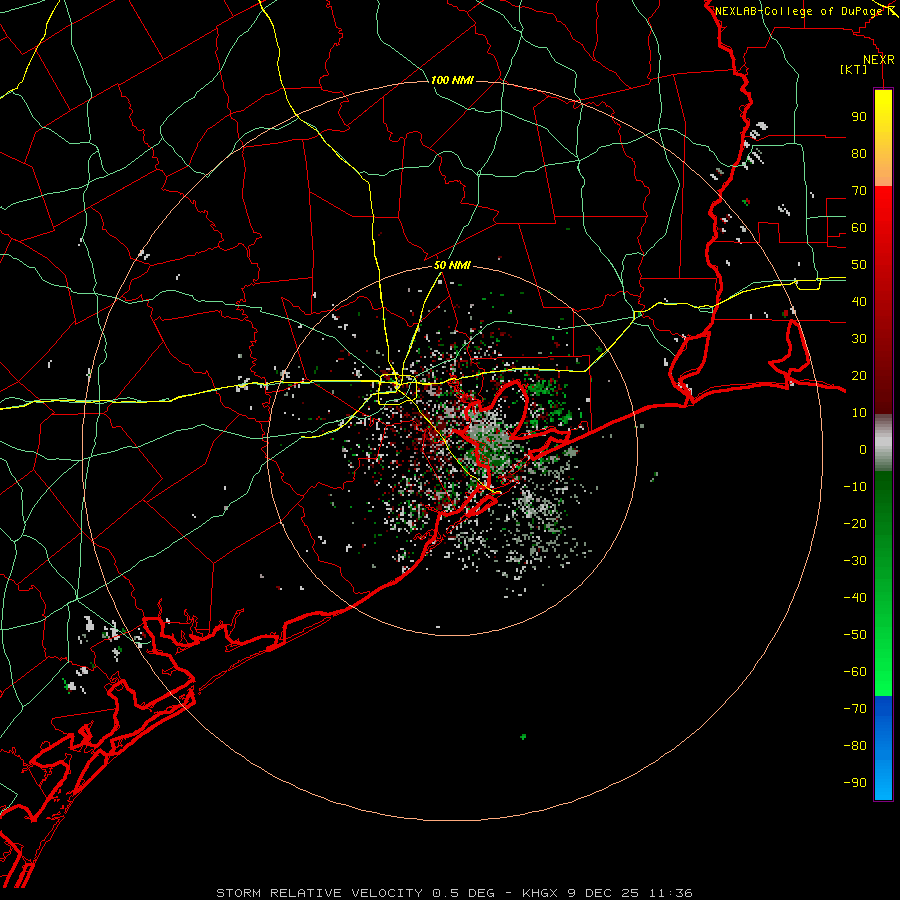Image resolution: width=900 pixels, height=900 pixels.
Task: Select the -50 value on velocity scale
Action: (x=855, y=635)
